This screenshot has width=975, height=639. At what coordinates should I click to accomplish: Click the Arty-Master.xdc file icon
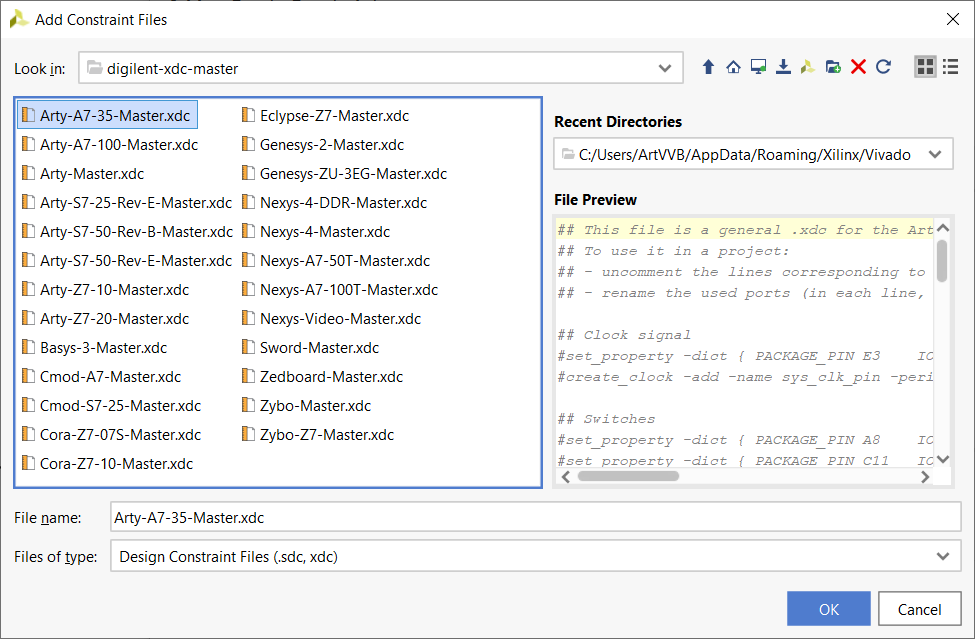pyautogui.click(x=28, y=173)
